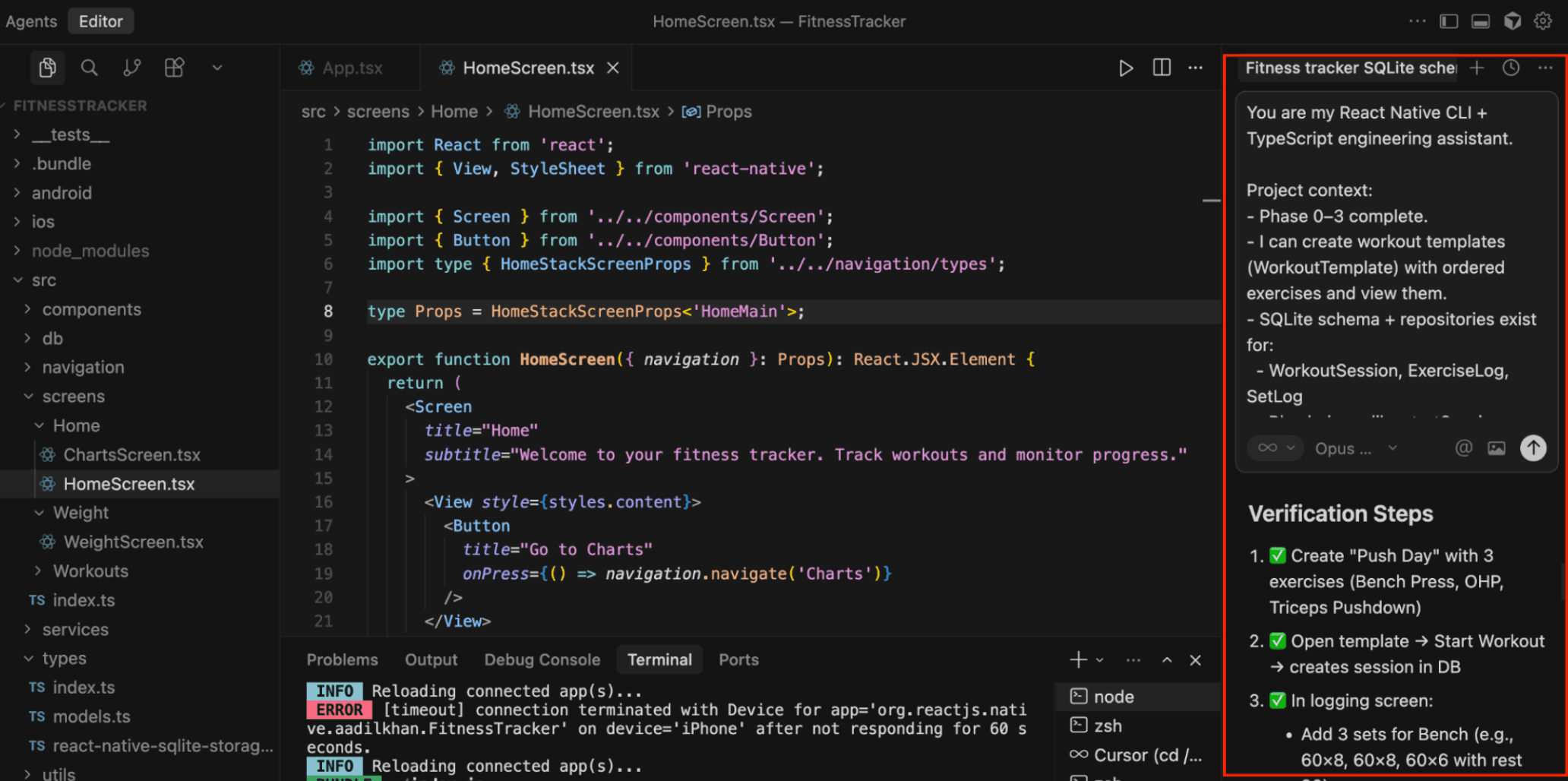Attach an image in chat input
The width and height of the screenshot is (1568, 781).
pyautogui.click(x=1496, y=448)
